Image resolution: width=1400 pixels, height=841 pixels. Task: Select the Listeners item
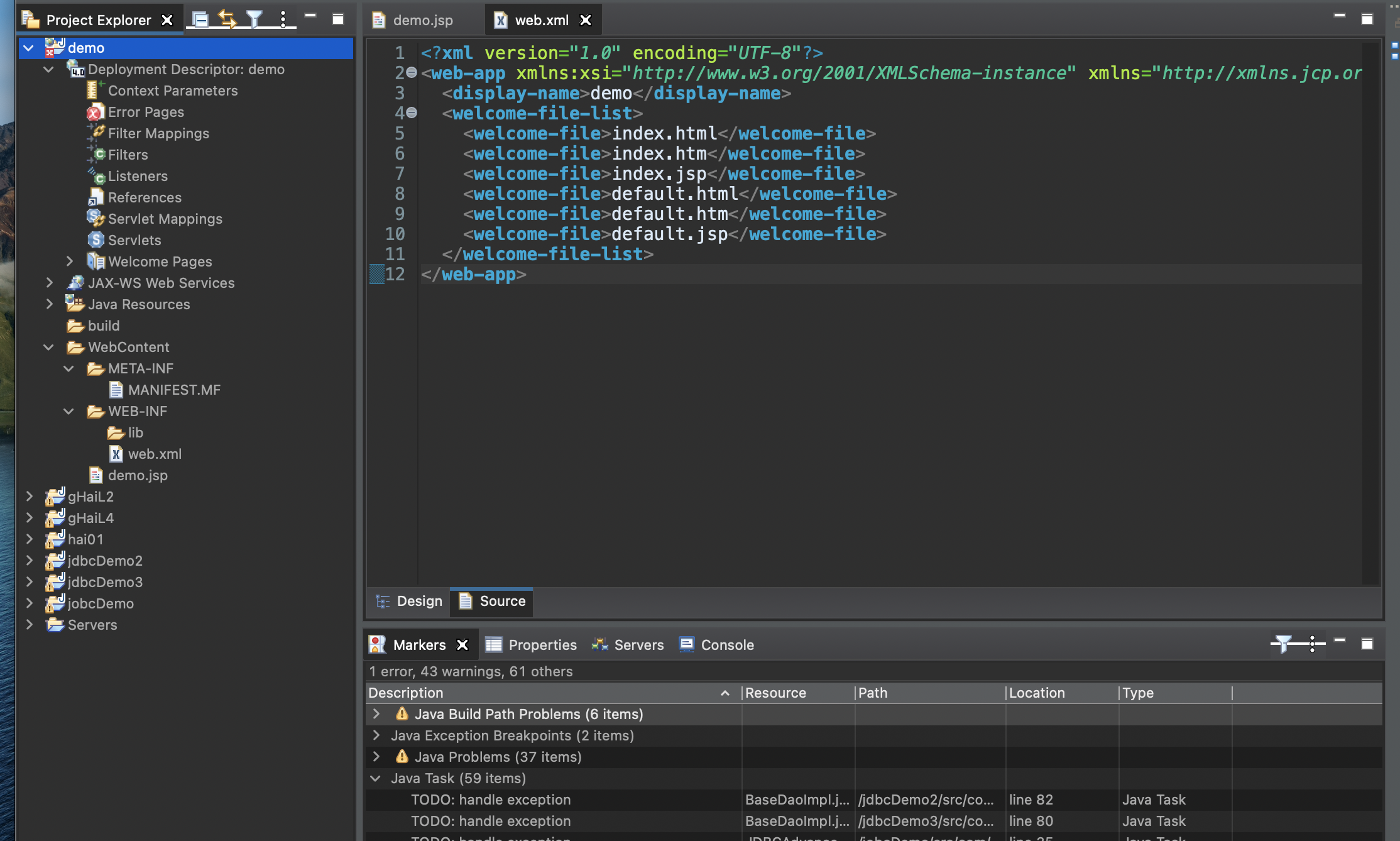click(x=138, y=176)
